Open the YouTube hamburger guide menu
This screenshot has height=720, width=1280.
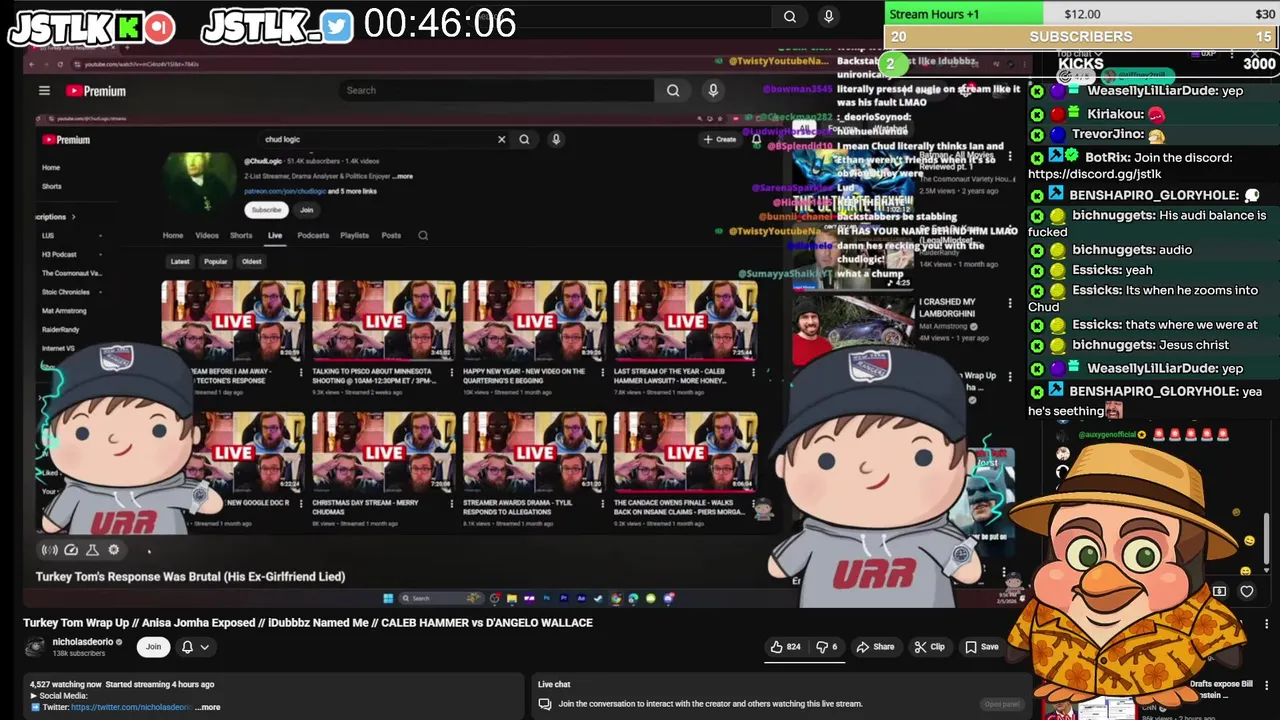(x=44, y=91)
